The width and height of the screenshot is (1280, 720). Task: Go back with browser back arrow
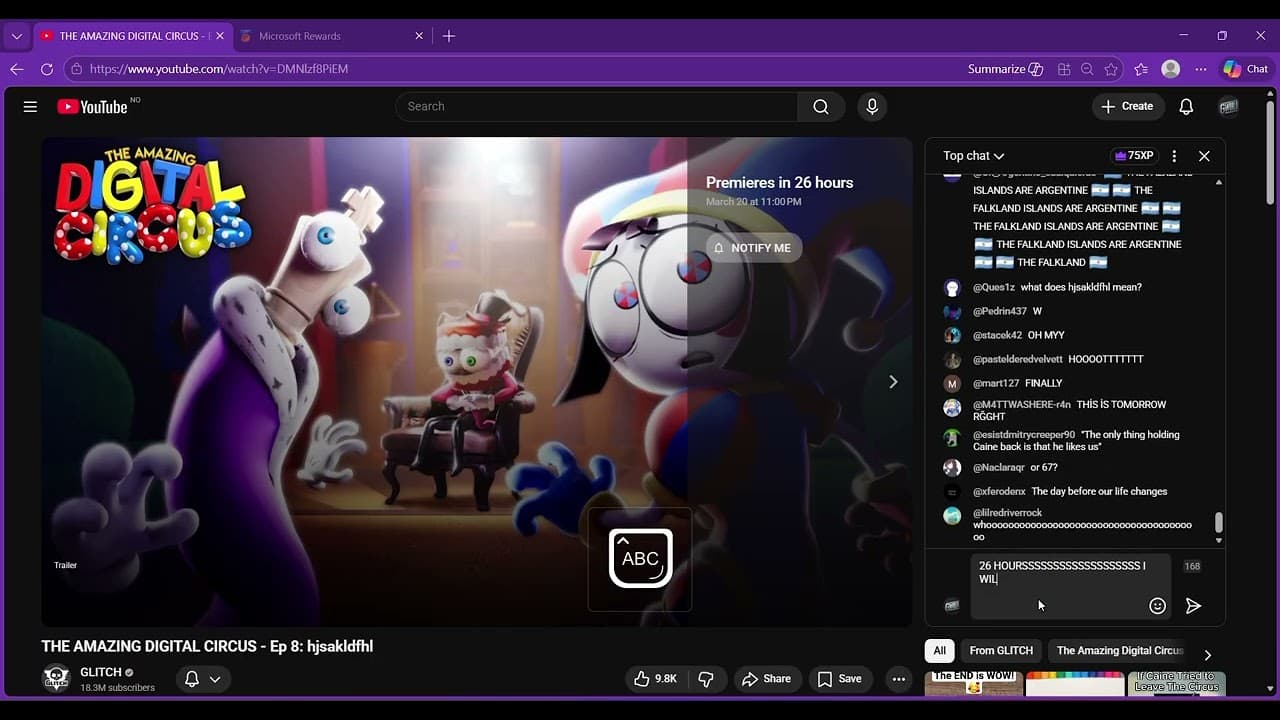[x=16, y=69]
